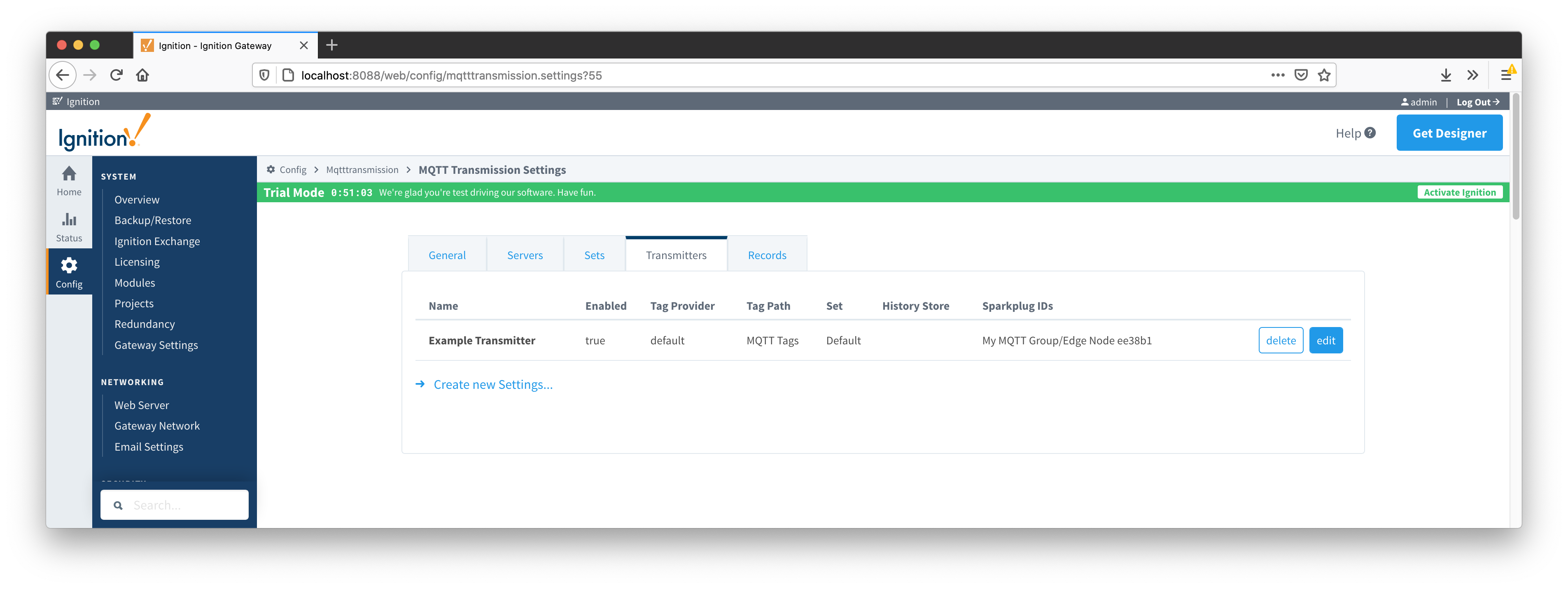Click the Sparkplug IDs column header
This screenshot has width=1568, height=589.
click(1017, 306)
